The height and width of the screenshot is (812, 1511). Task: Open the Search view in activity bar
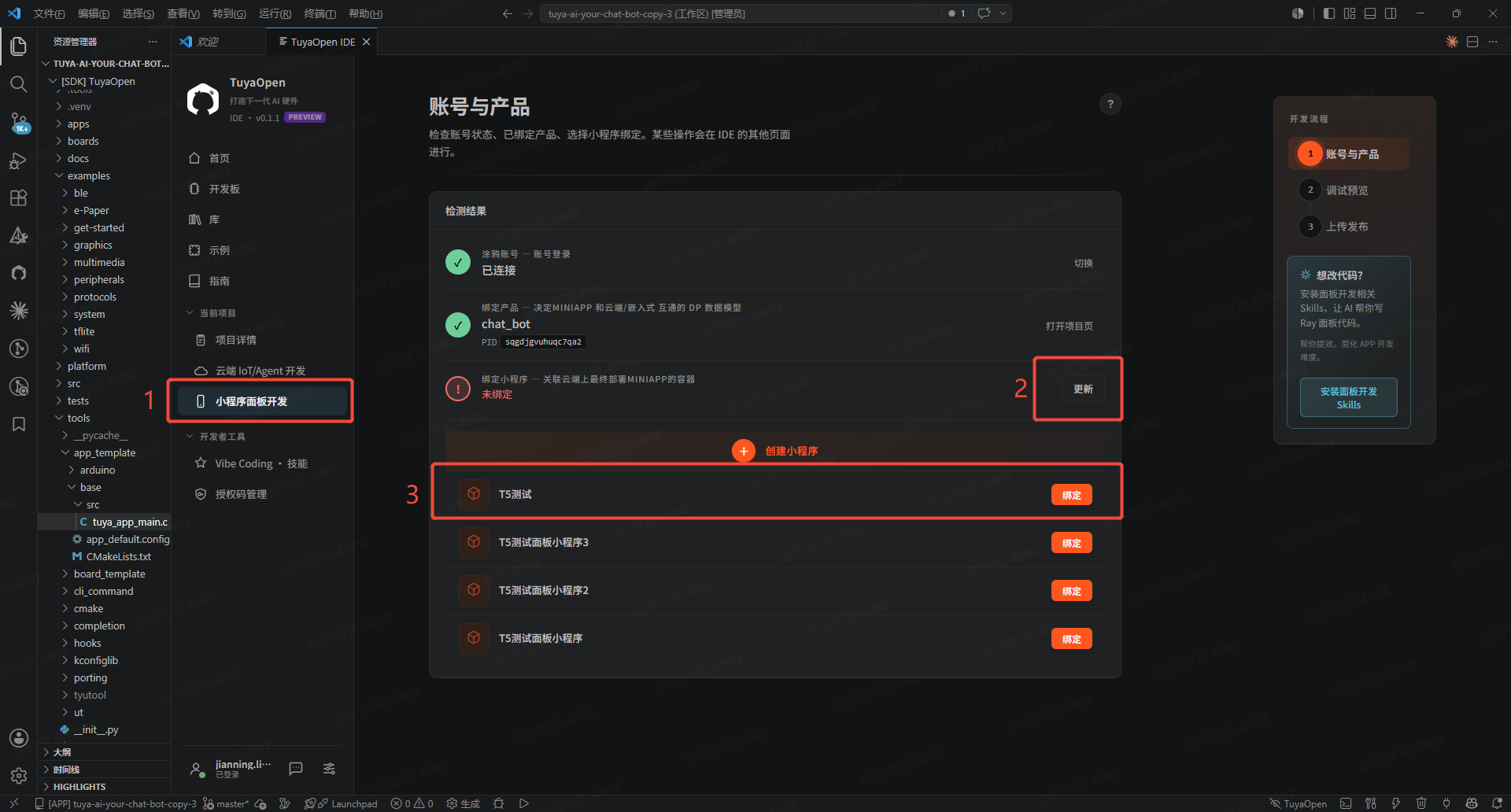coord(19,84)
